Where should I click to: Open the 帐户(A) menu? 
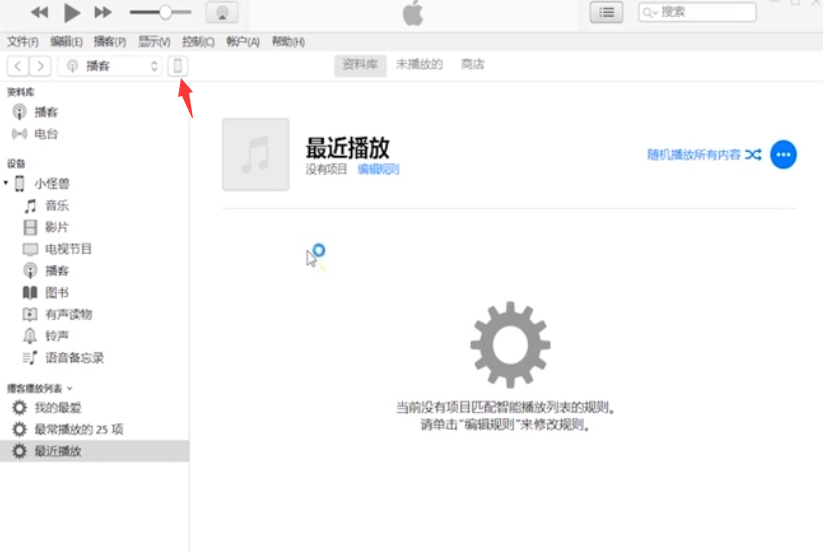242,41
